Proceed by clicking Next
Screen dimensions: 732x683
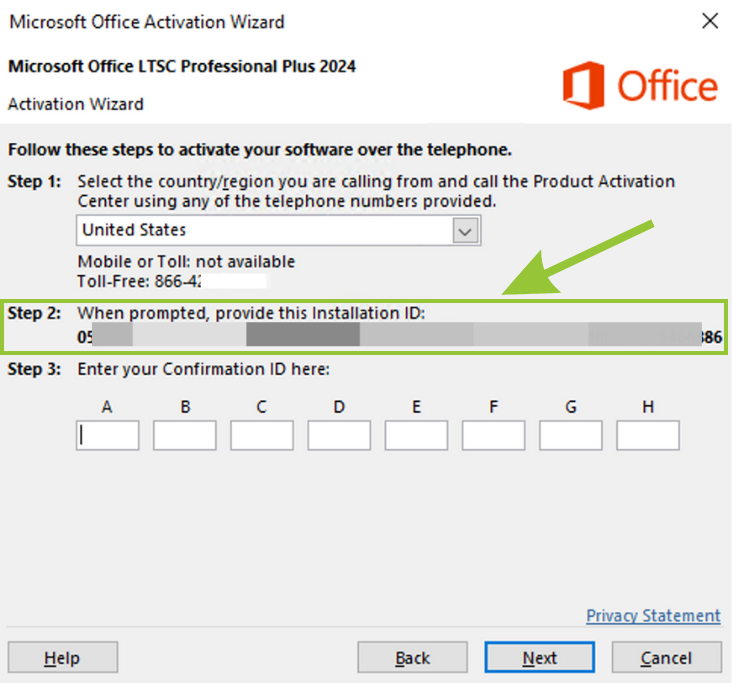click(x=539, y=657)
